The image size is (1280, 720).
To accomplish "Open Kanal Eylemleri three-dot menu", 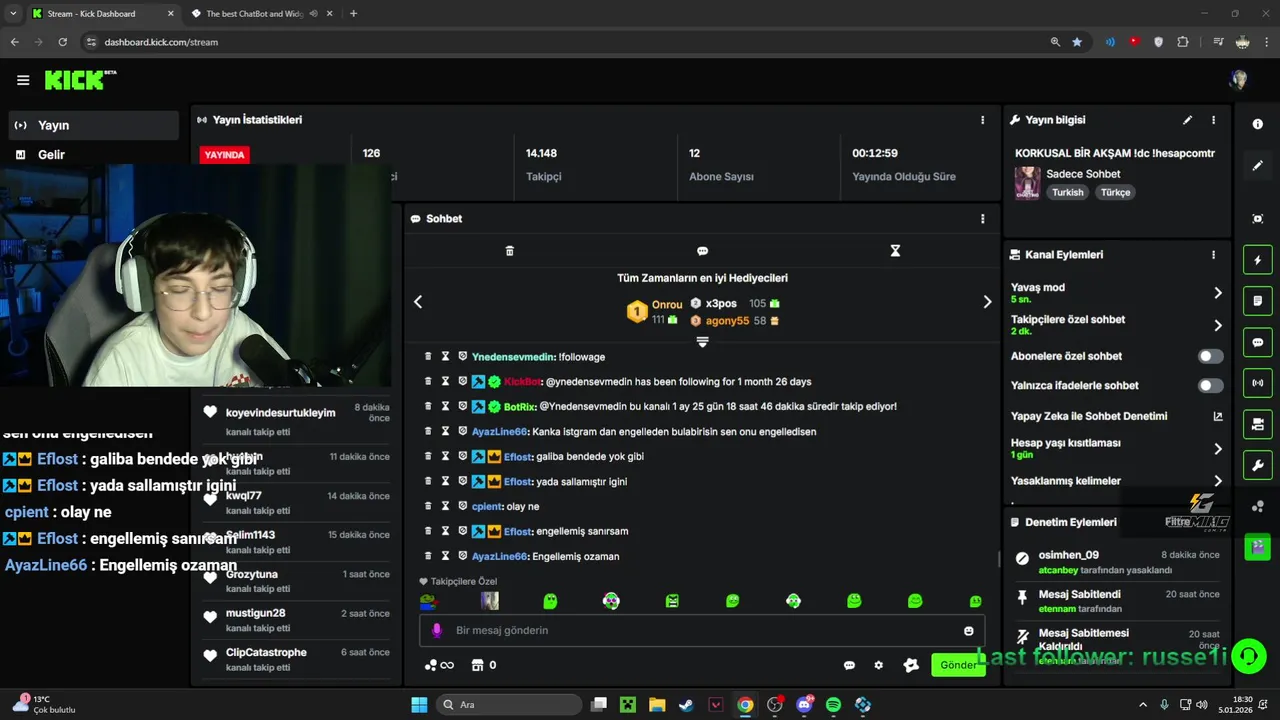I will coord(1213,255).
